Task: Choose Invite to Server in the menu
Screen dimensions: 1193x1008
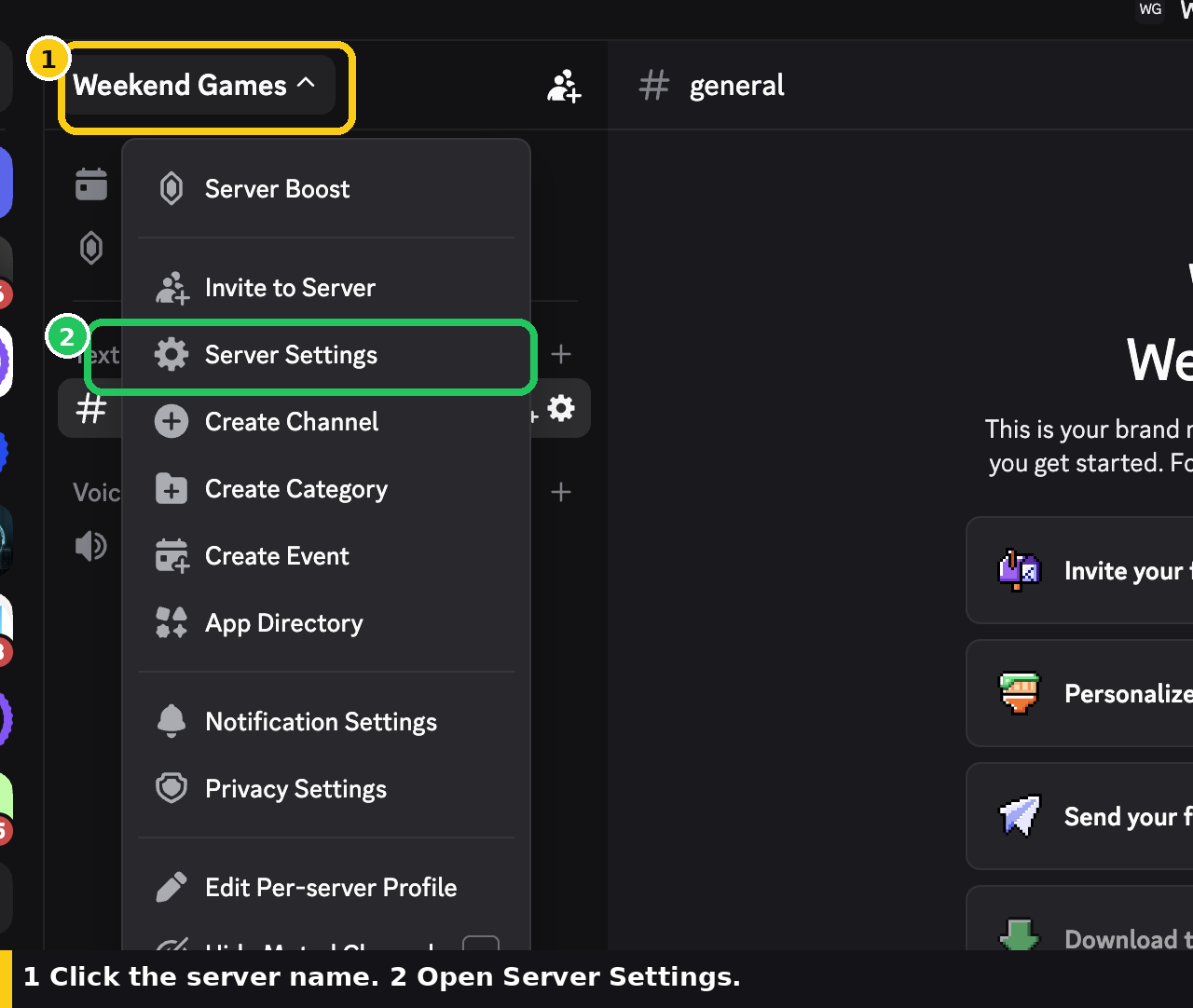Action: (325, 288)
